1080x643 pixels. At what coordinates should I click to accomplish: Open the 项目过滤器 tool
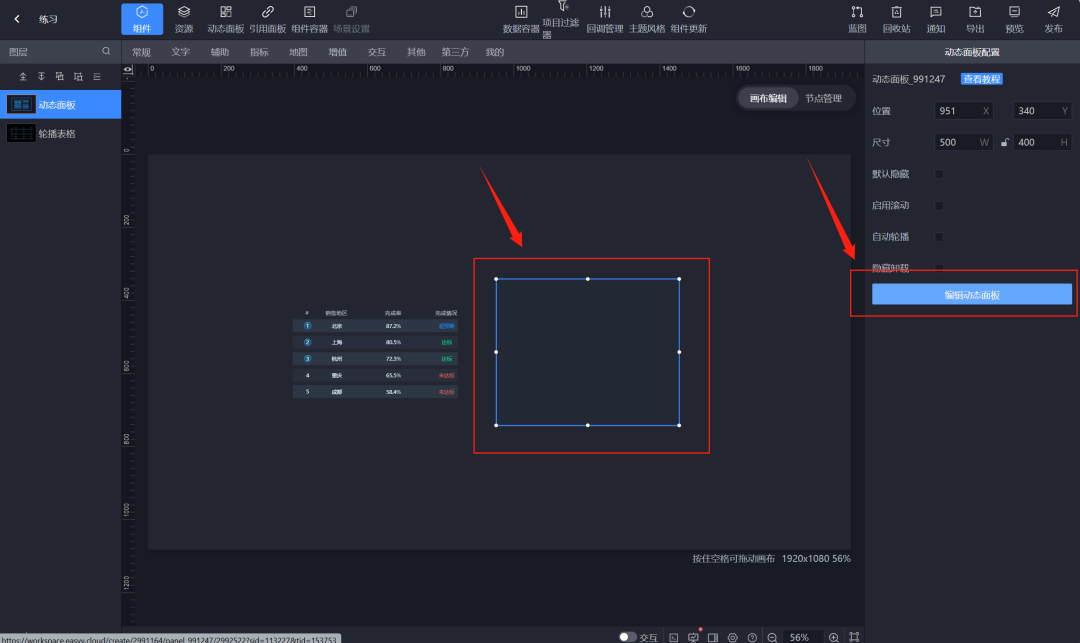(561, 19)
